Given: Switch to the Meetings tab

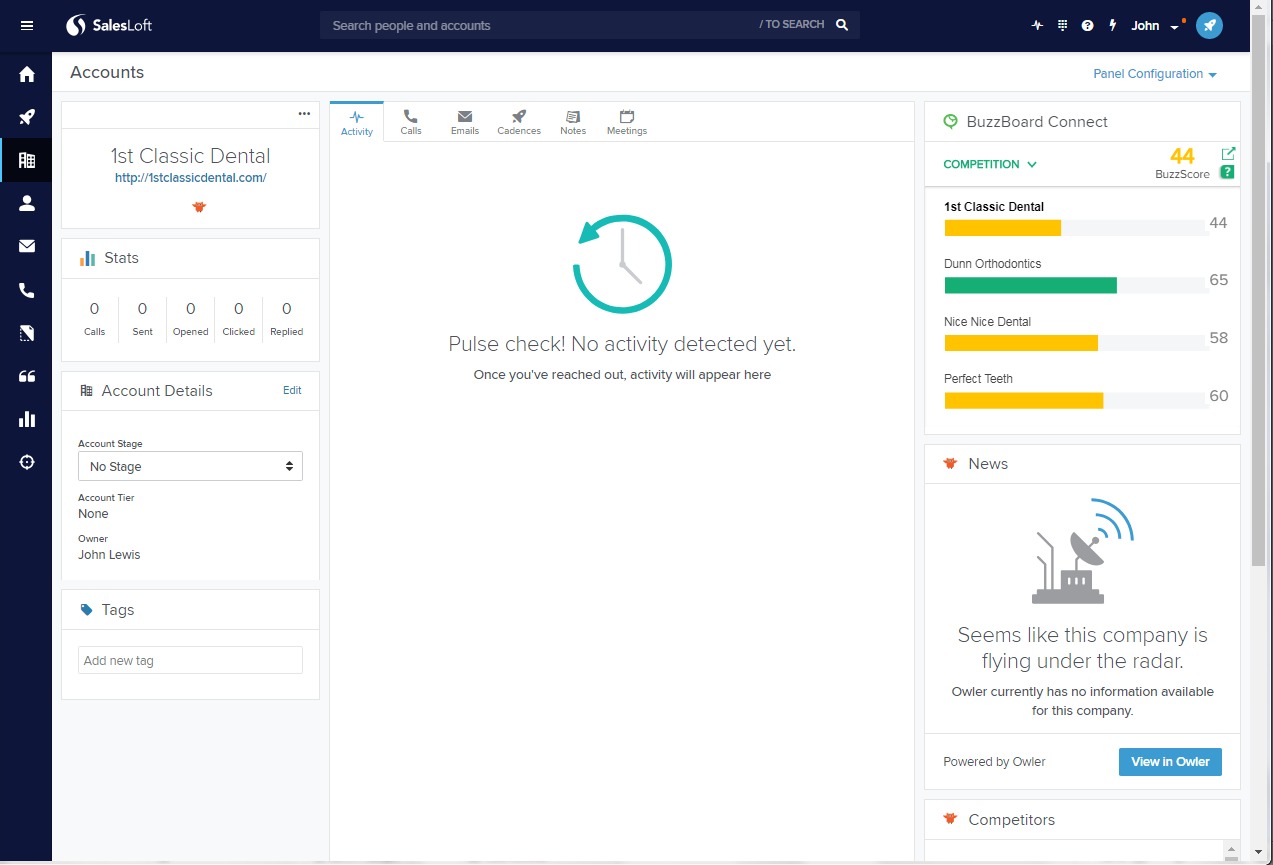Looking at the screenshot, I should (x=627, y=122).
